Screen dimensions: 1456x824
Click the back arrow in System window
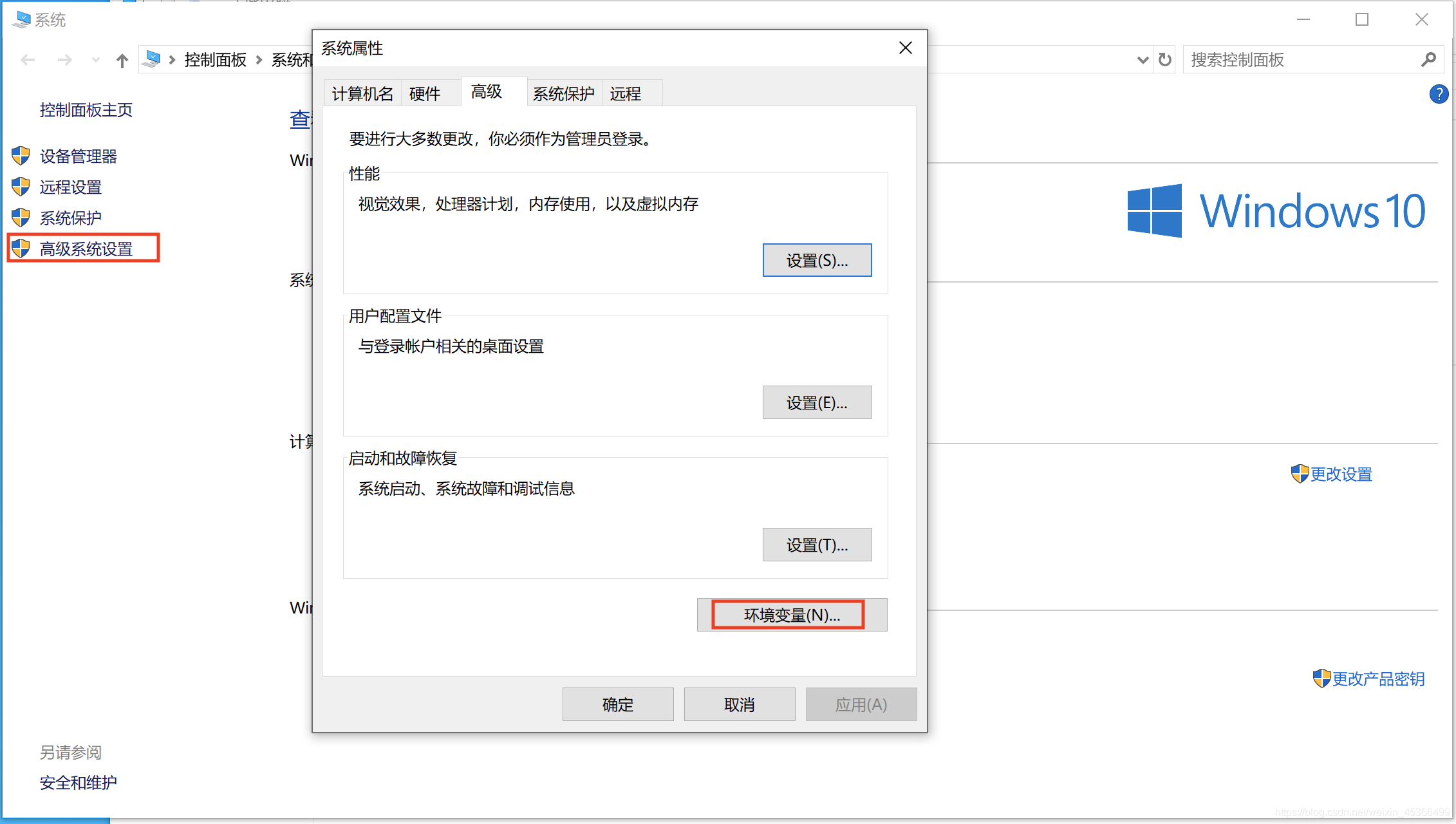(x=28, y=60)
